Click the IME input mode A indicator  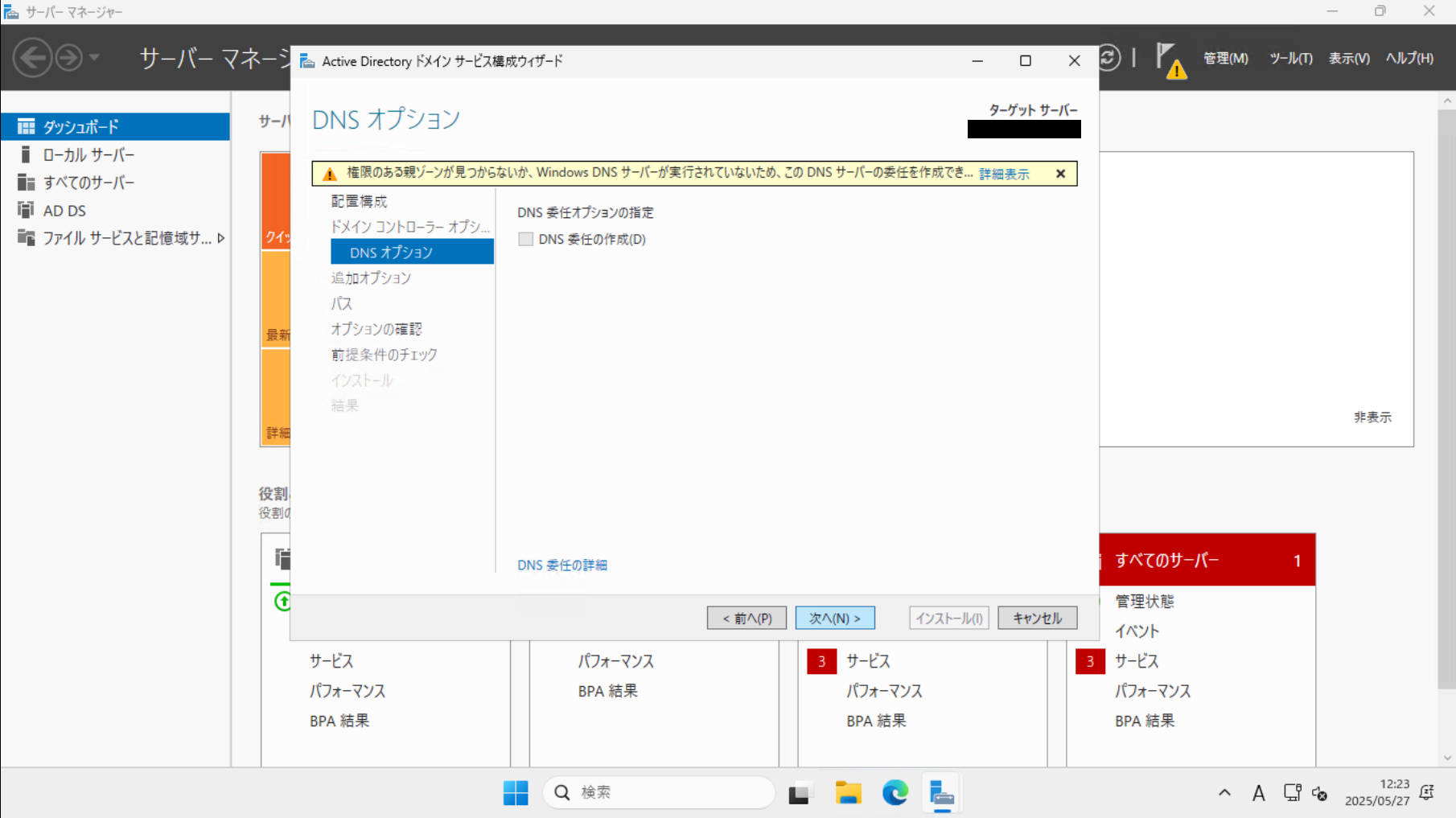pyautogui.click(x=1258, y=793)
